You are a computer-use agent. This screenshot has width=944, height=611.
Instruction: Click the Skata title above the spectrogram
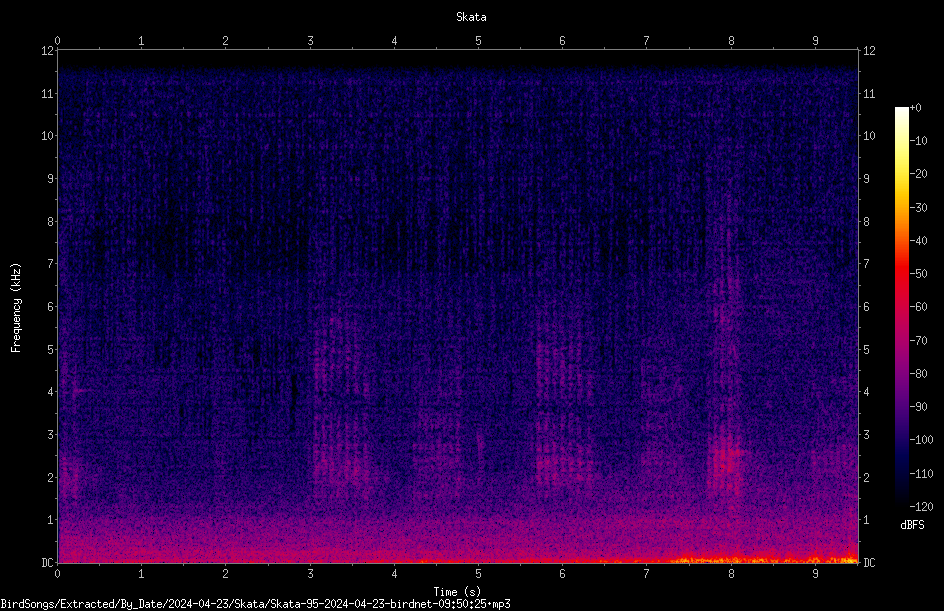tap(471, 17)
